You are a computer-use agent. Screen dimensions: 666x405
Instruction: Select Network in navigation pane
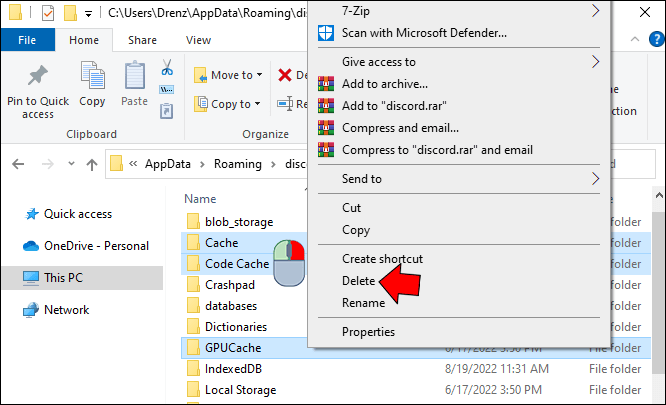pos(67,310)
